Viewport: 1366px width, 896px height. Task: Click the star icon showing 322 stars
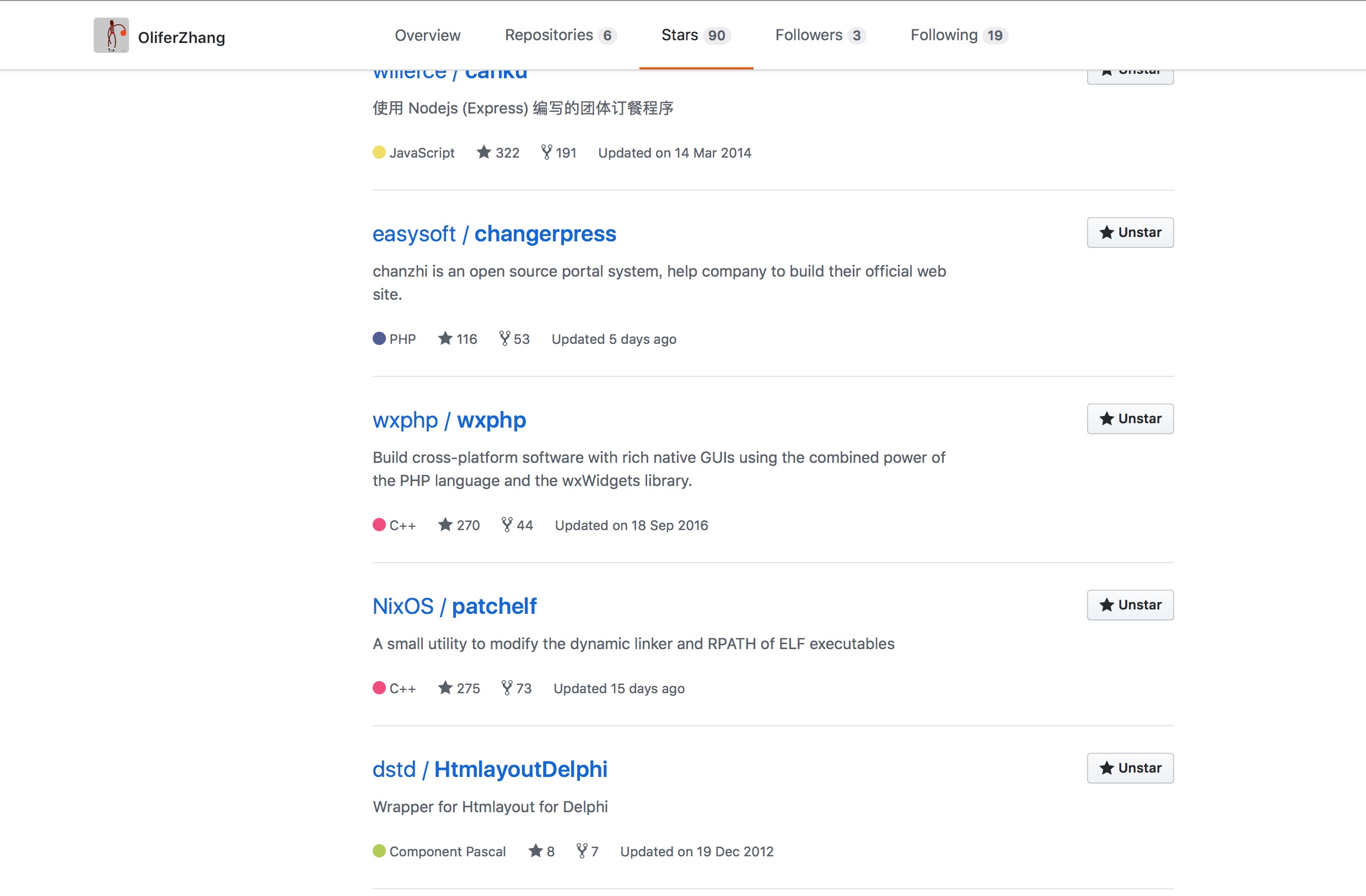484,153
